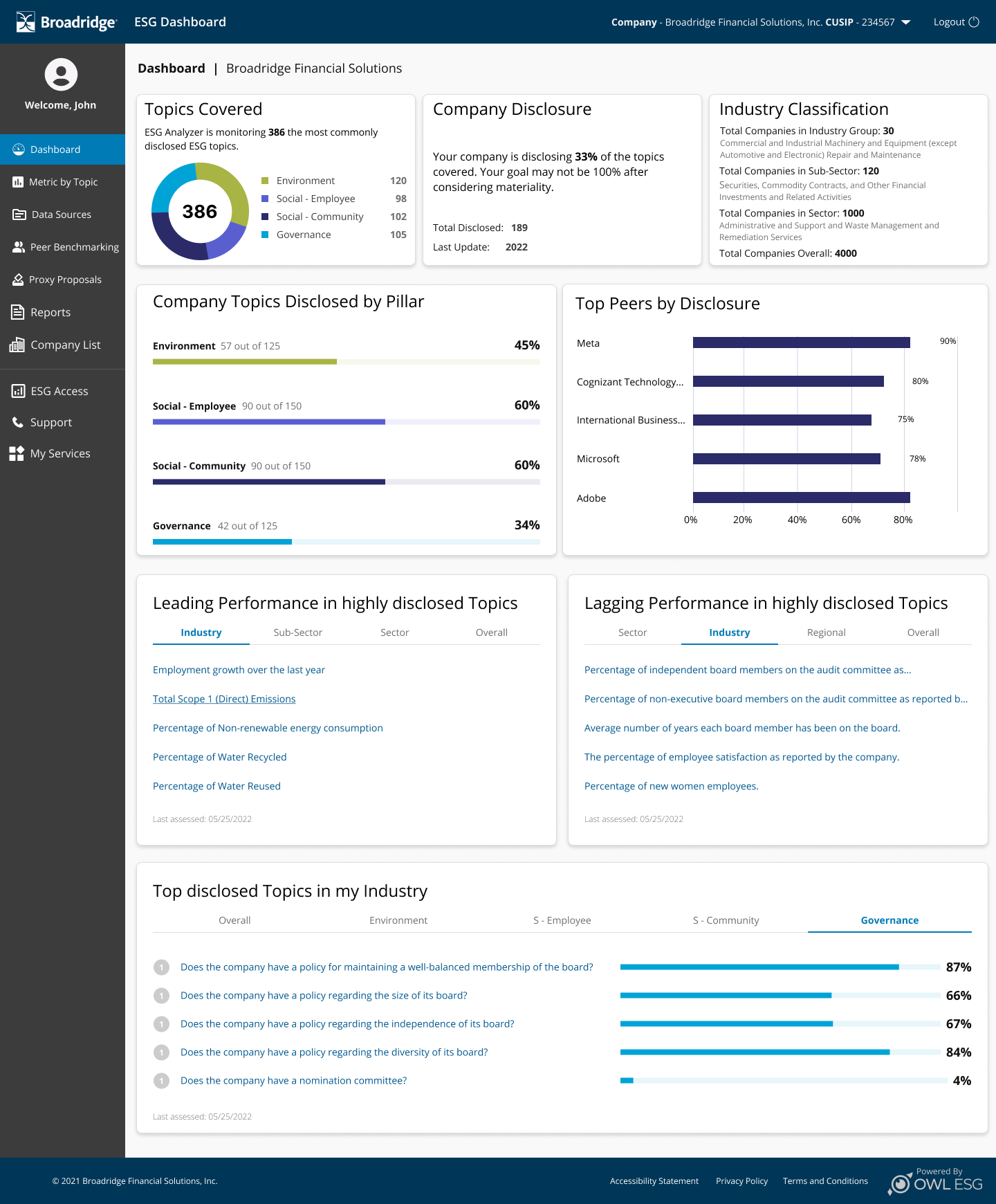Open Percentage of new women employees link

click(x=672, y=786)
